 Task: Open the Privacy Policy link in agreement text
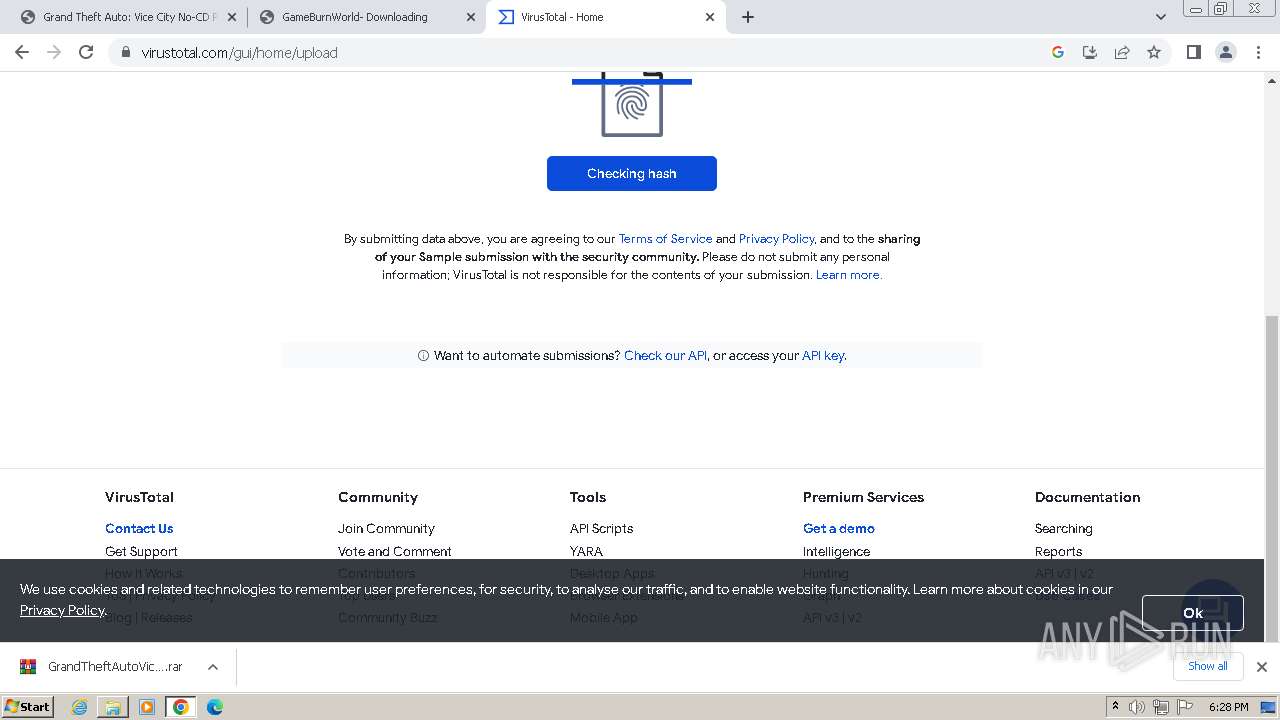[777, 239]
